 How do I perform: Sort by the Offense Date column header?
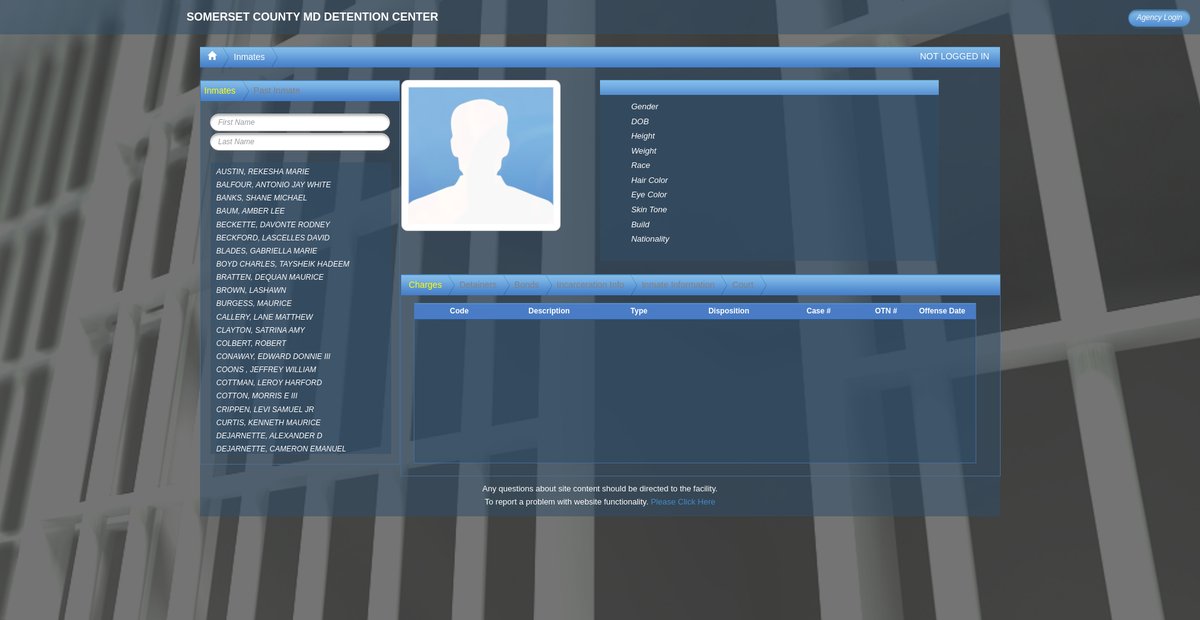pyautogui.click(x=942, y=311)
